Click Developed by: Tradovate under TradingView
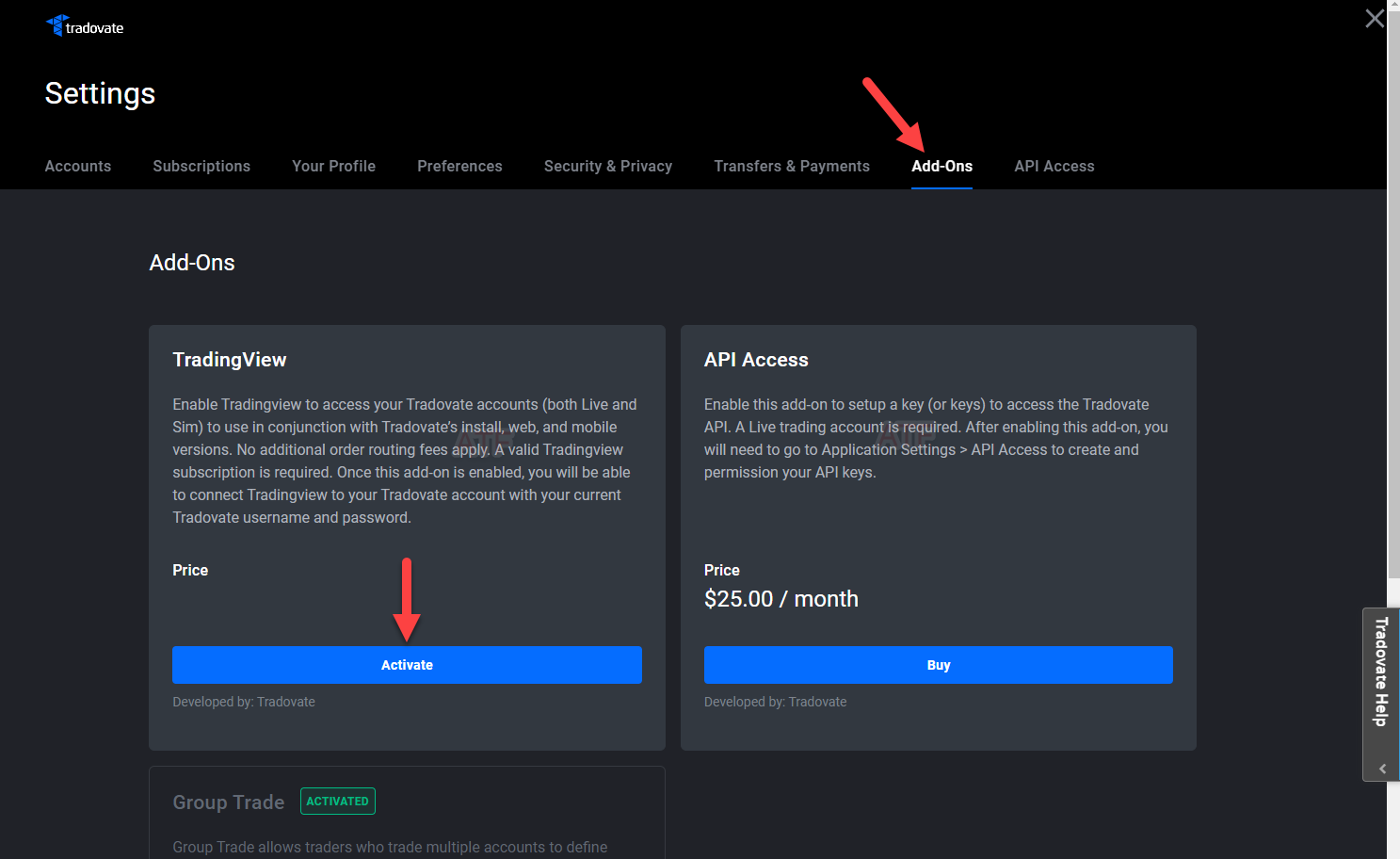Image resolution: width=1400 pixels, height=859 pixels. tap(244, 702)
